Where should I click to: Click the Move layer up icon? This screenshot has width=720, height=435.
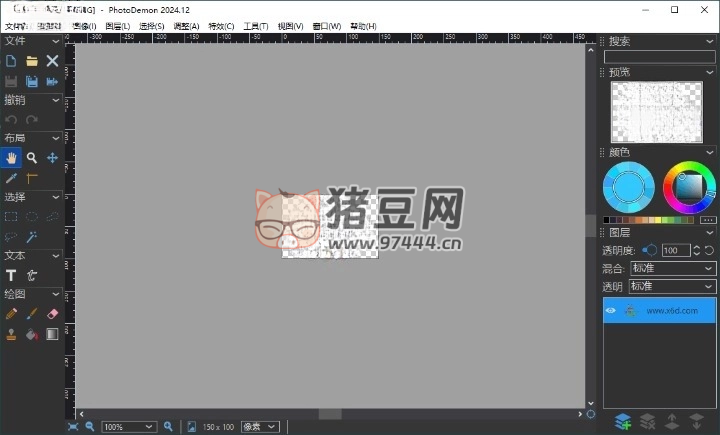672,421
